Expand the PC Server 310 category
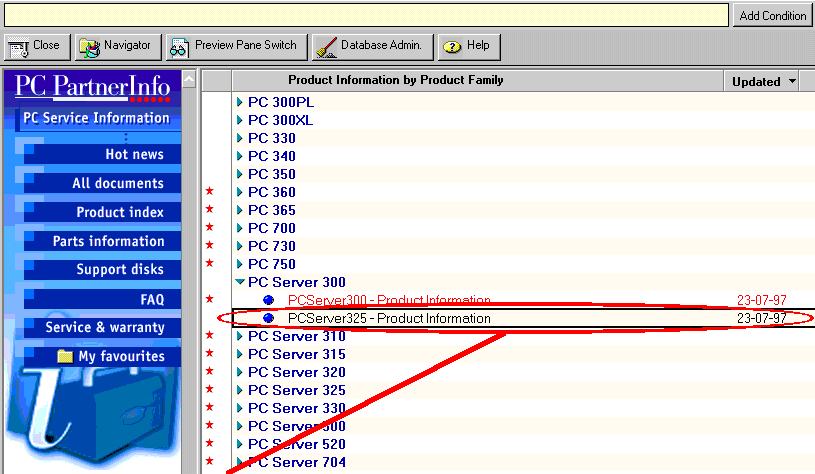Viewport: 815px width, 474px height. (240, 336)
